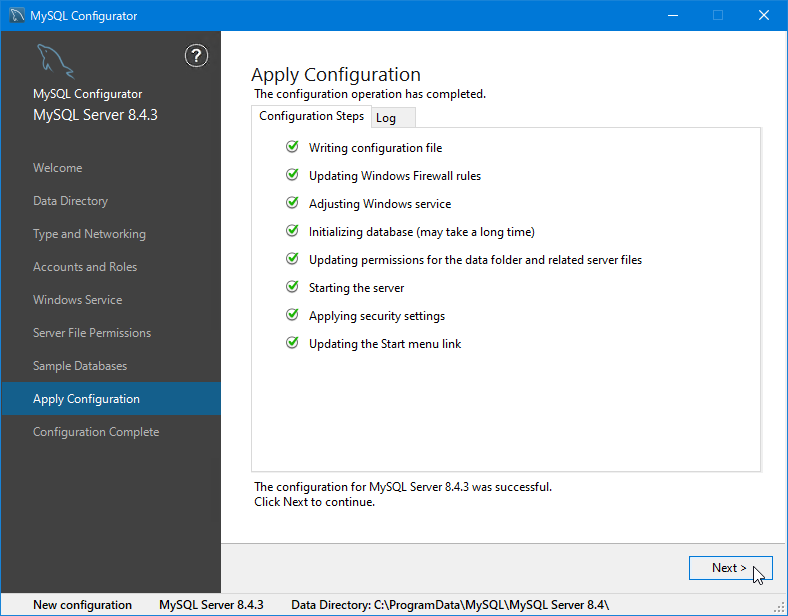Click 'Initializing database (may take a long time)'
Viewport: 788px width, 616px height.
tap(422, 232)
